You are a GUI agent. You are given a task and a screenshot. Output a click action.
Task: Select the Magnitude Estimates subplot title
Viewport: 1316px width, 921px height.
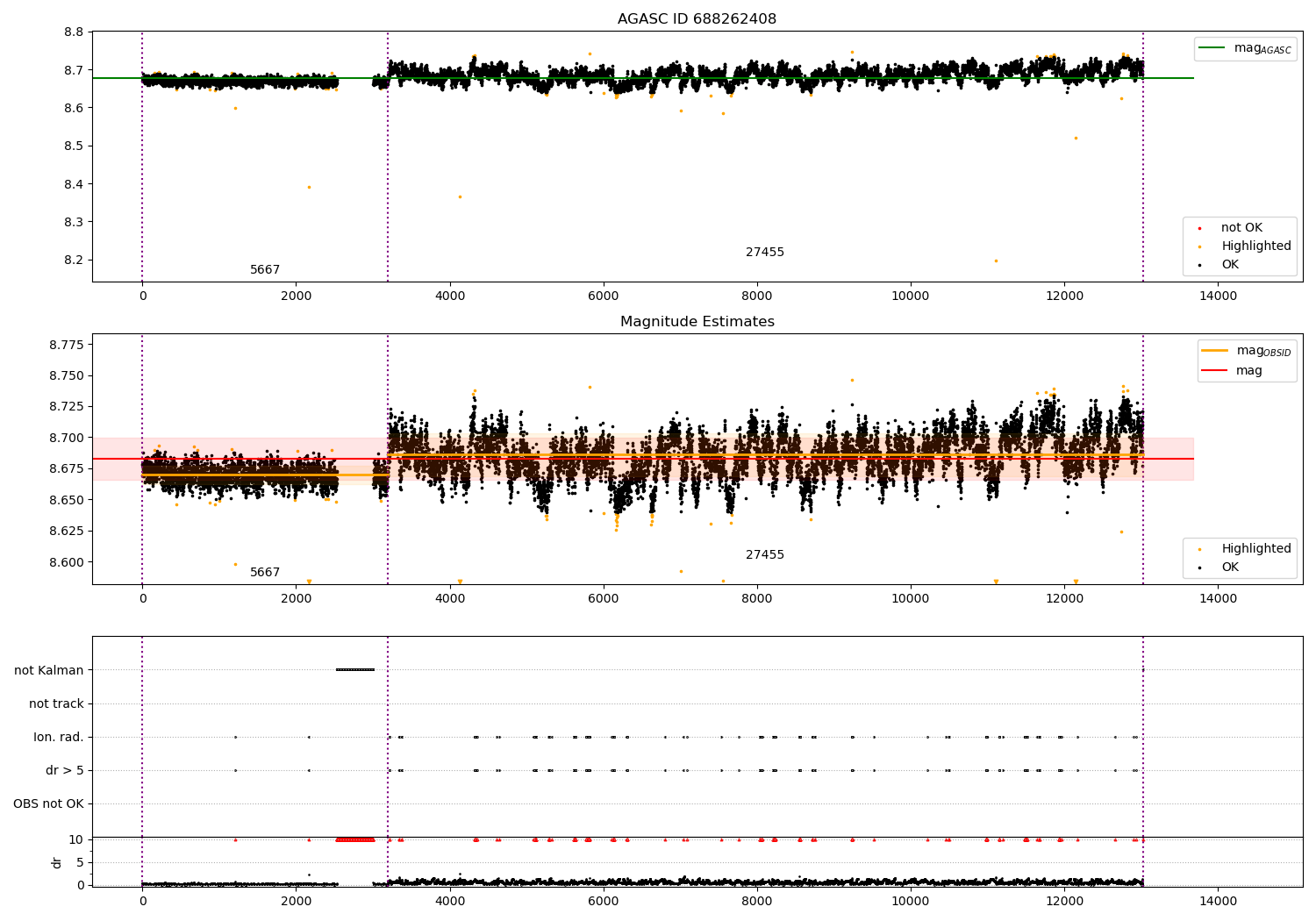697,322
